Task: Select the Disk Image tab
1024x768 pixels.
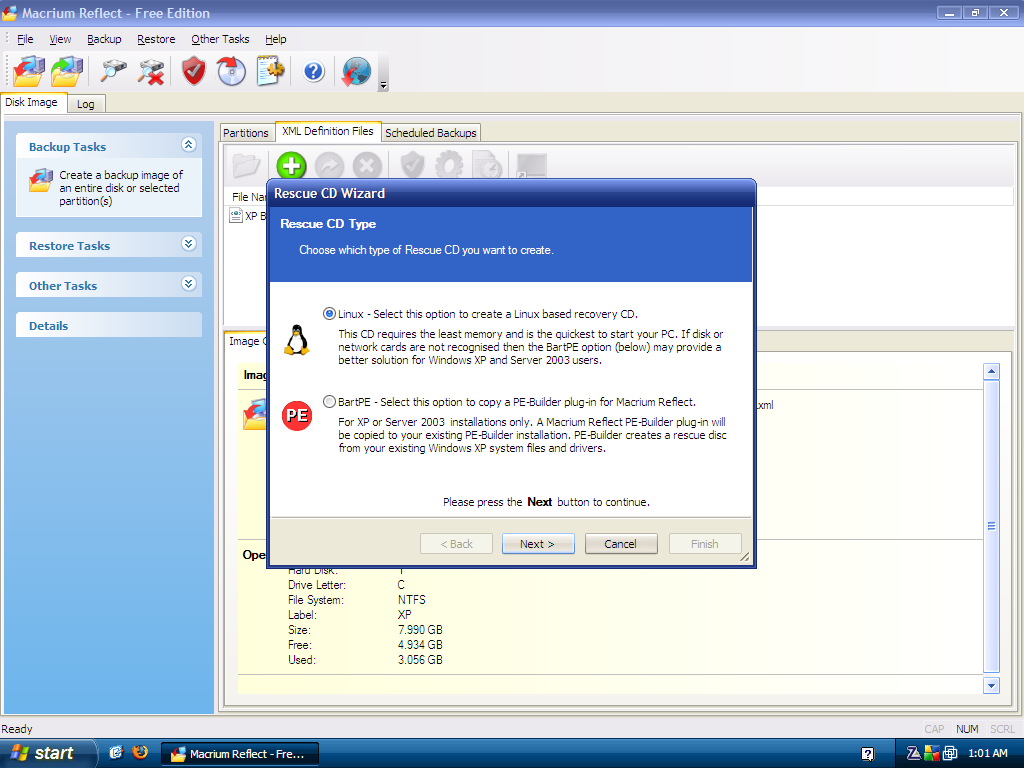Action: coord(31,103)
